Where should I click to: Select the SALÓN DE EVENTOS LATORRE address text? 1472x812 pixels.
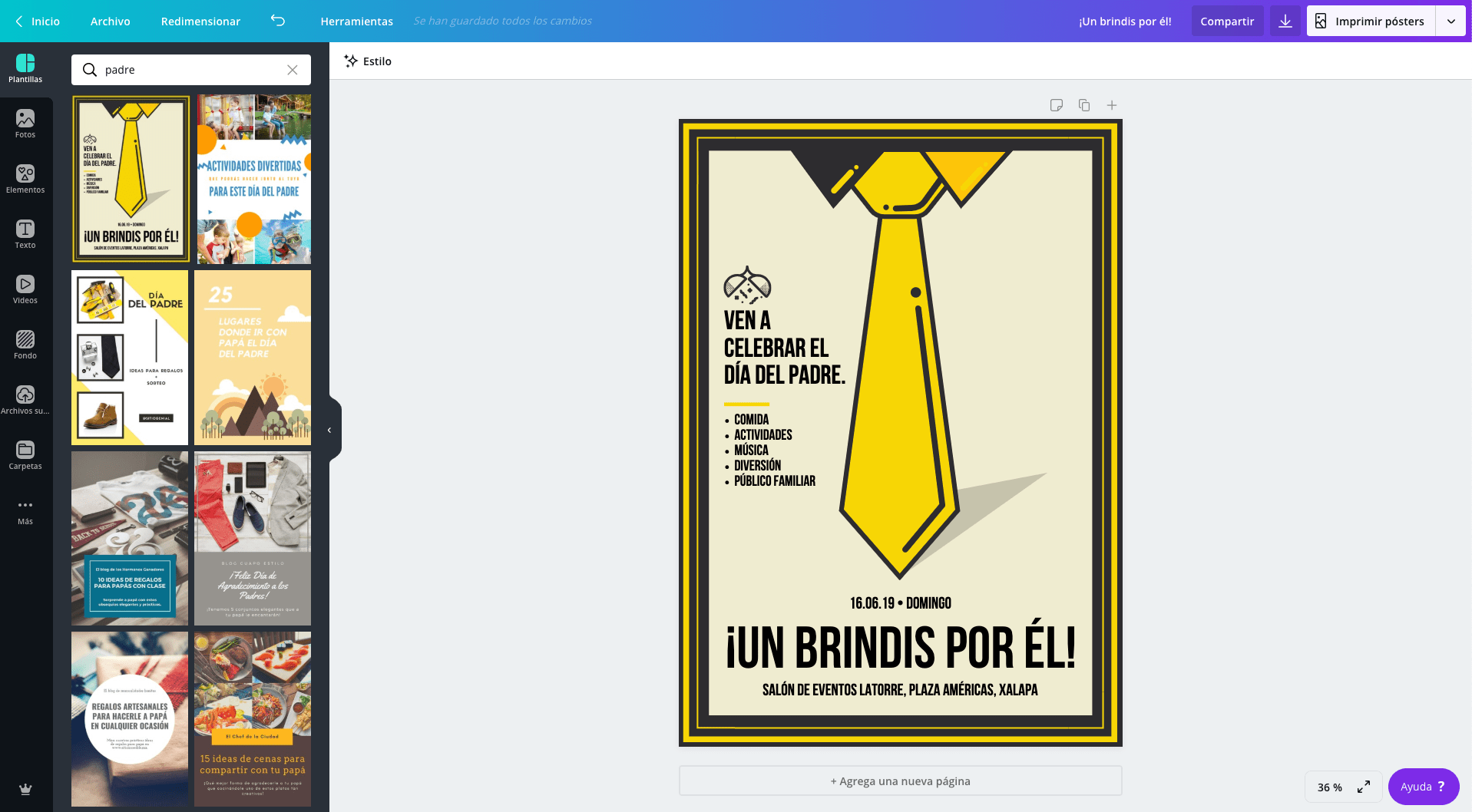900,690
